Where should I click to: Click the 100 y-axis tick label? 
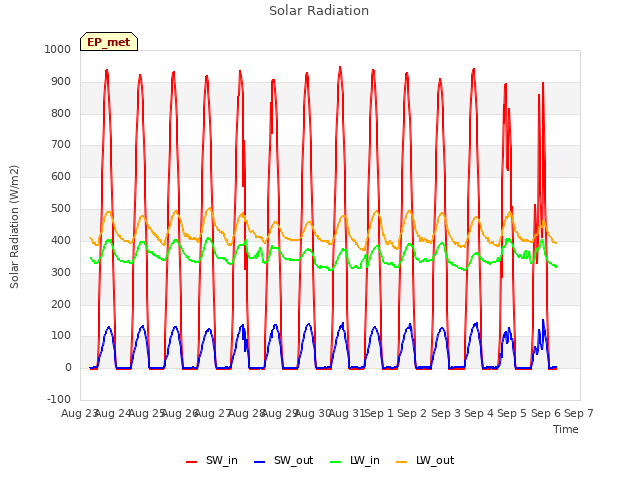pyautogui.click(x=61, y=336)
